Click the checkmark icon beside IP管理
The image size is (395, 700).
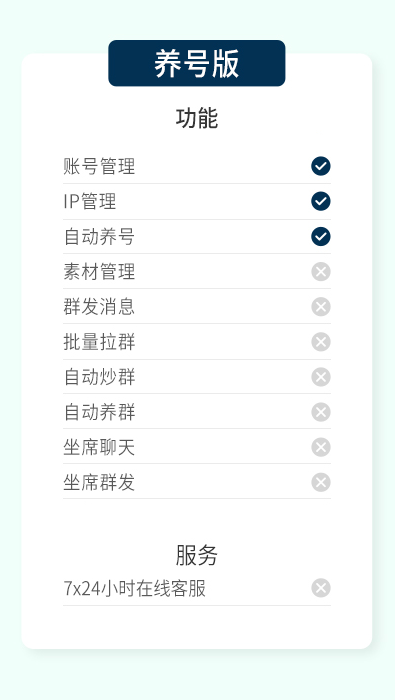[x=320, y=201]
